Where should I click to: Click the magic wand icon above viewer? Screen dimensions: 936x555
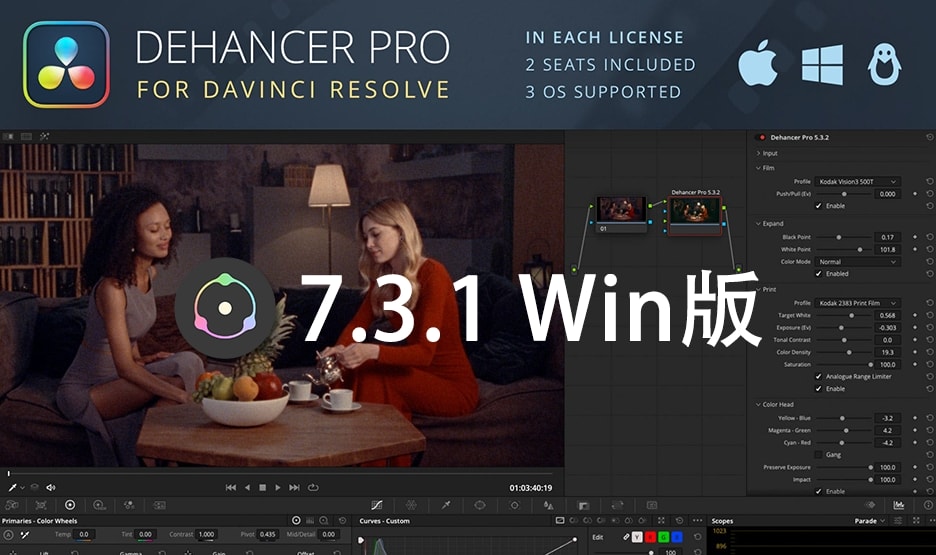click(x=44, y=137)
